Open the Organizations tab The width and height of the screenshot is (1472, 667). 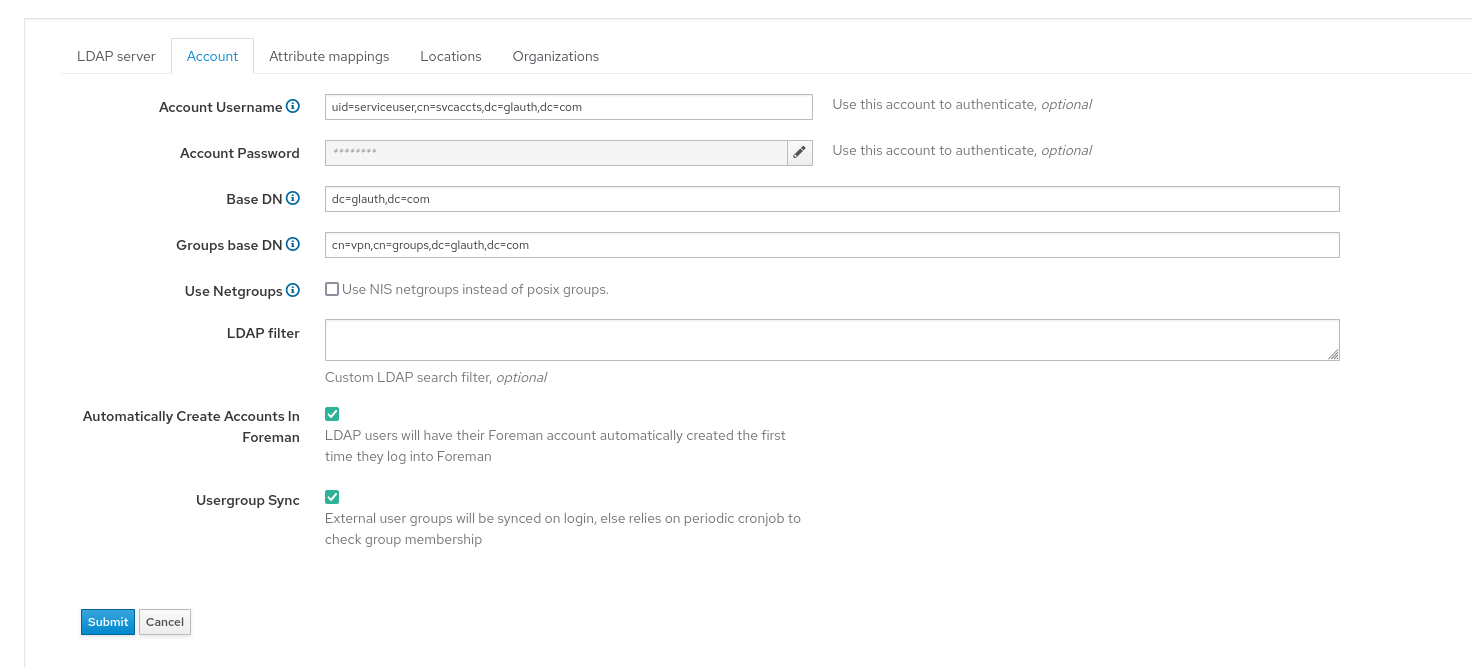click(x=555, y=56)
